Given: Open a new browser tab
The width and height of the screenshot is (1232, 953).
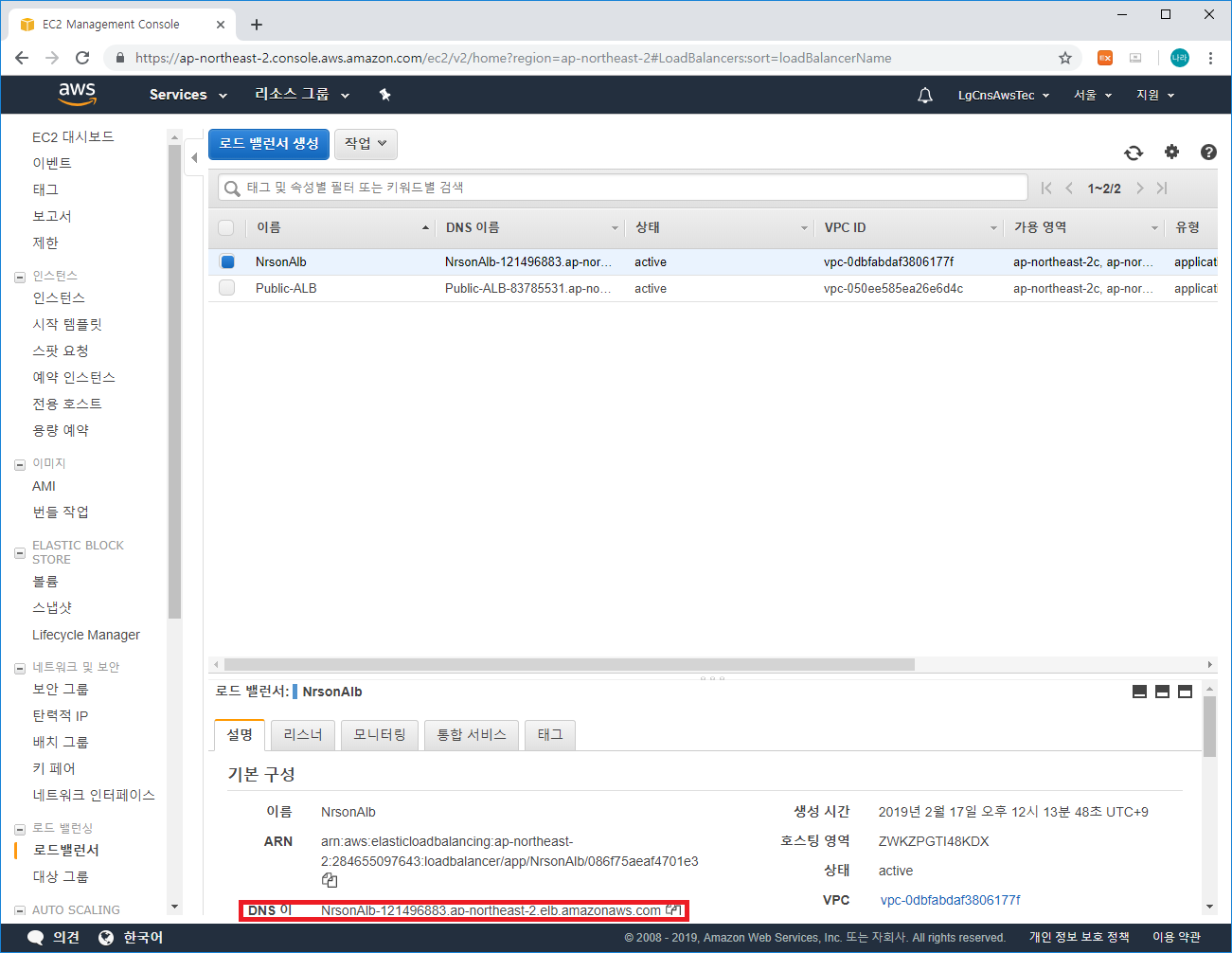Looking at the screenshot, I should [x=257, y=25].
